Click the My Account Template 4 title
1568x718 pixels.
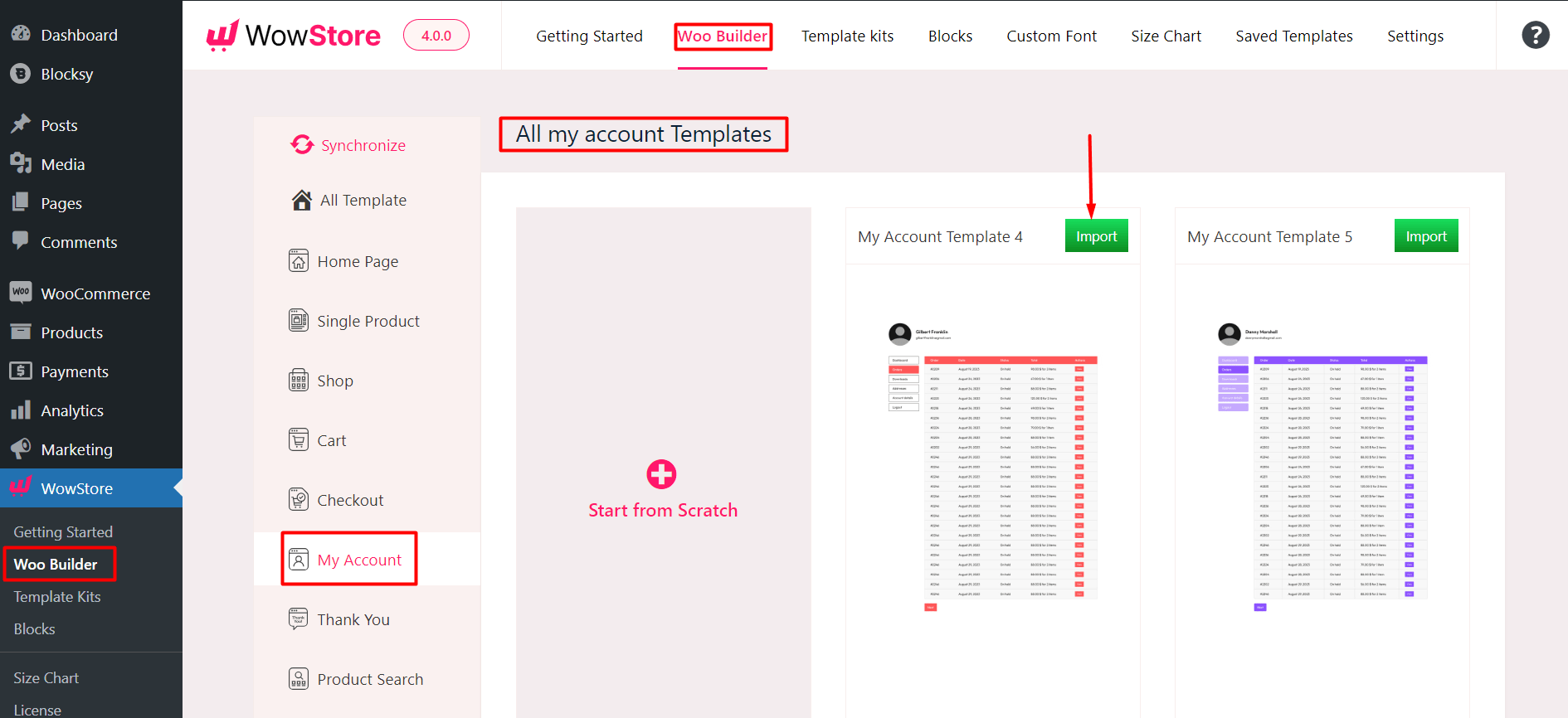940,236
